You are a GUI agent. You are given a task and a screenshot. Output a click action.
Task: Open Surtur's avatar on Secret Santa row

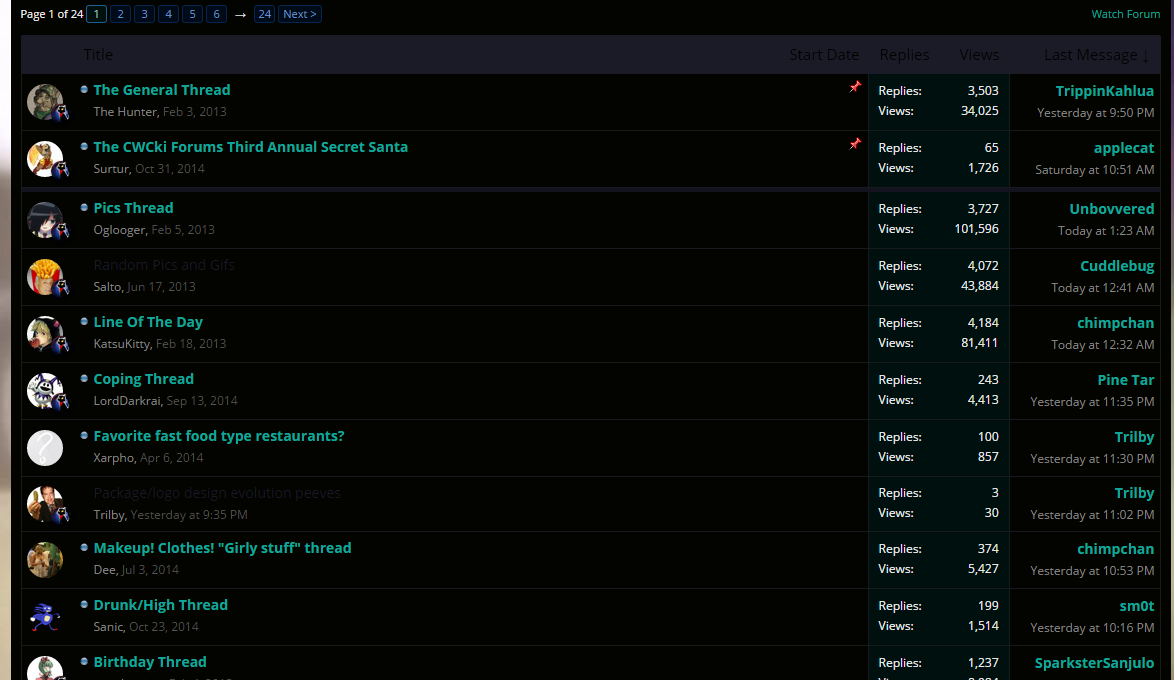point(45,159)
